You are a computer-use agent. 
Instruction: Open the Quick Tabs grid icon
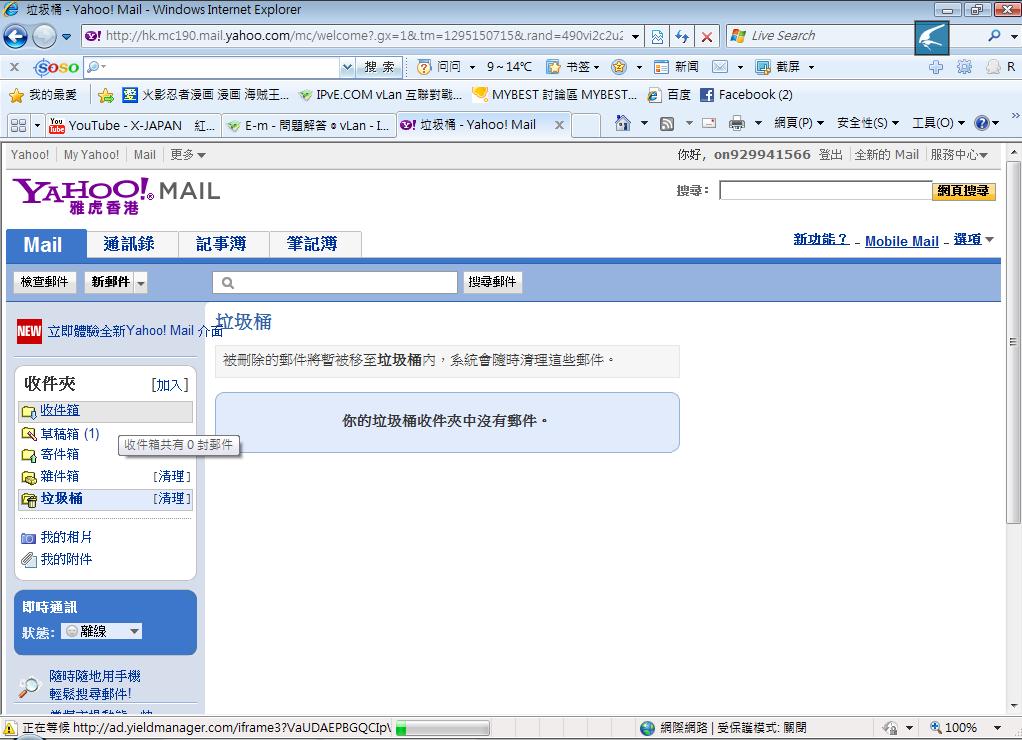18,125
